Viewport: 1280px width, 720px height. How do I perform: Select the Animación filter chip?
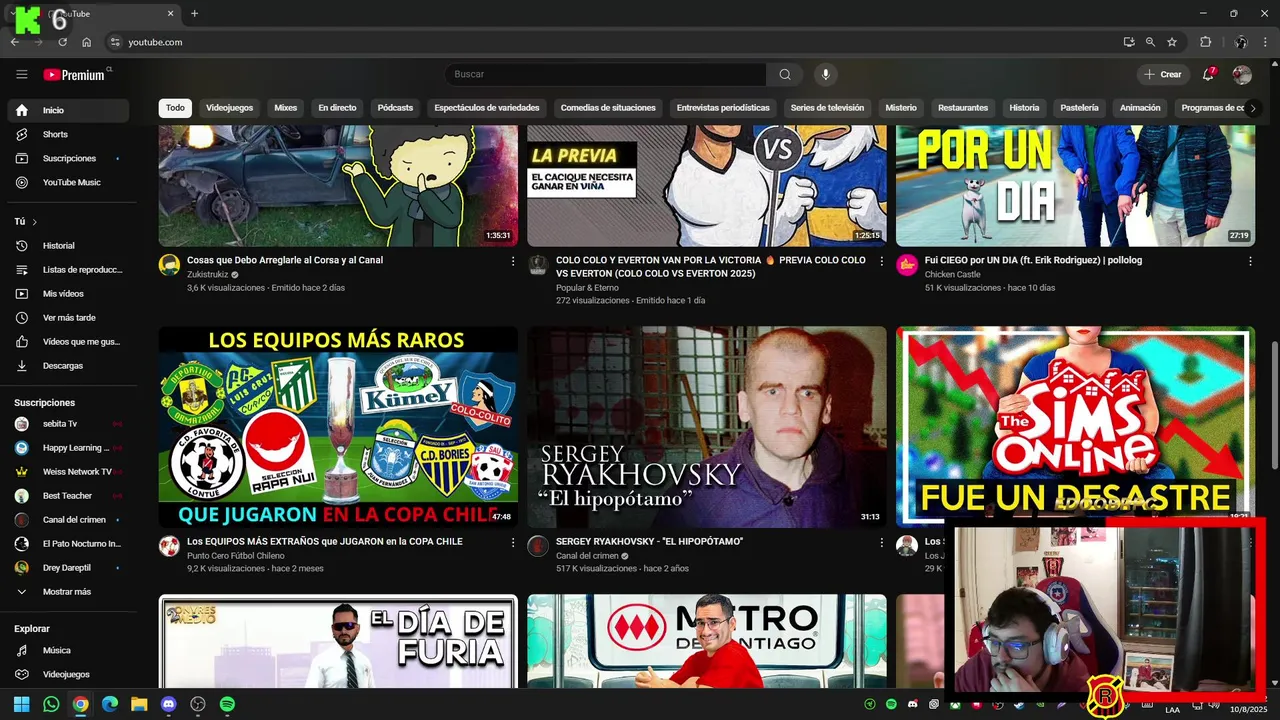[1140, 108]
